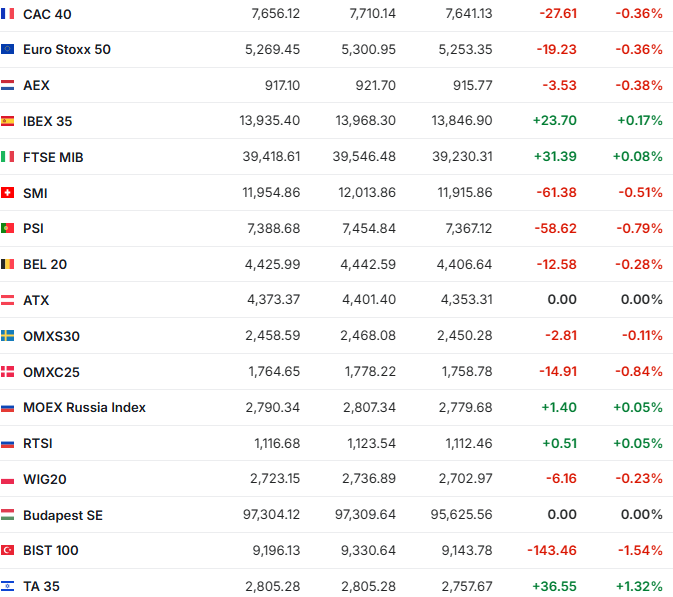
Task: Open the CAC 40 index link
Action: point(47,14)
